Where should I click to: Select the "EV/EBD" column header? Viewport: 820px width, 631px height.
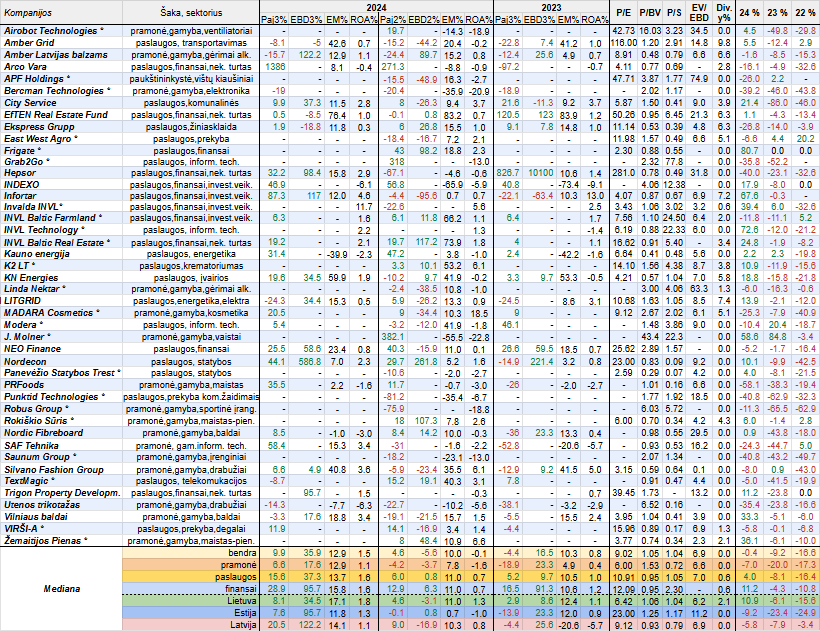(x=699, y=13)
